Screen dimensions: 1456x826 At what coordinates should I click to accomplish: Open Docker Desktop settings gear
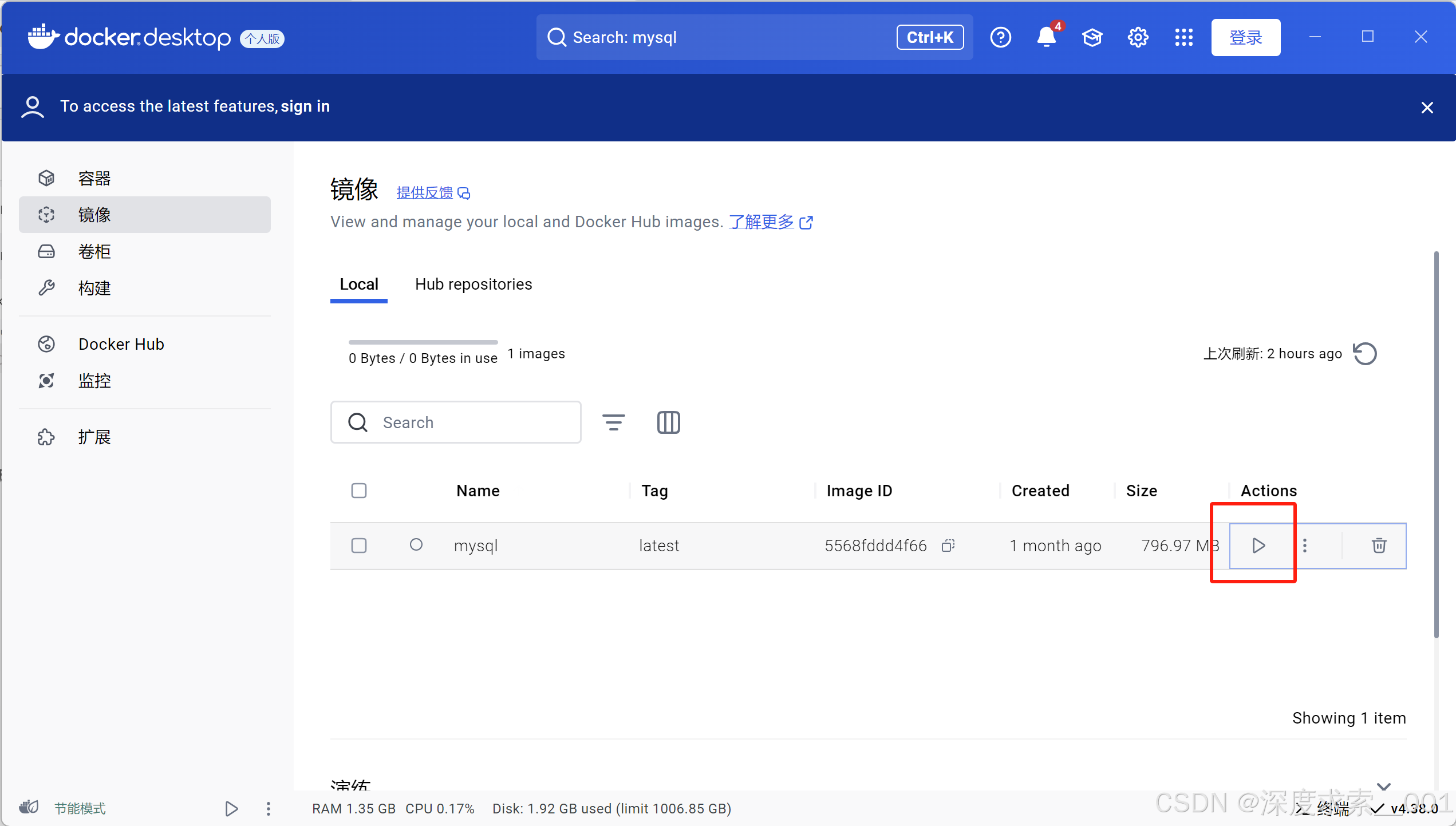(x=1138, y=38)
